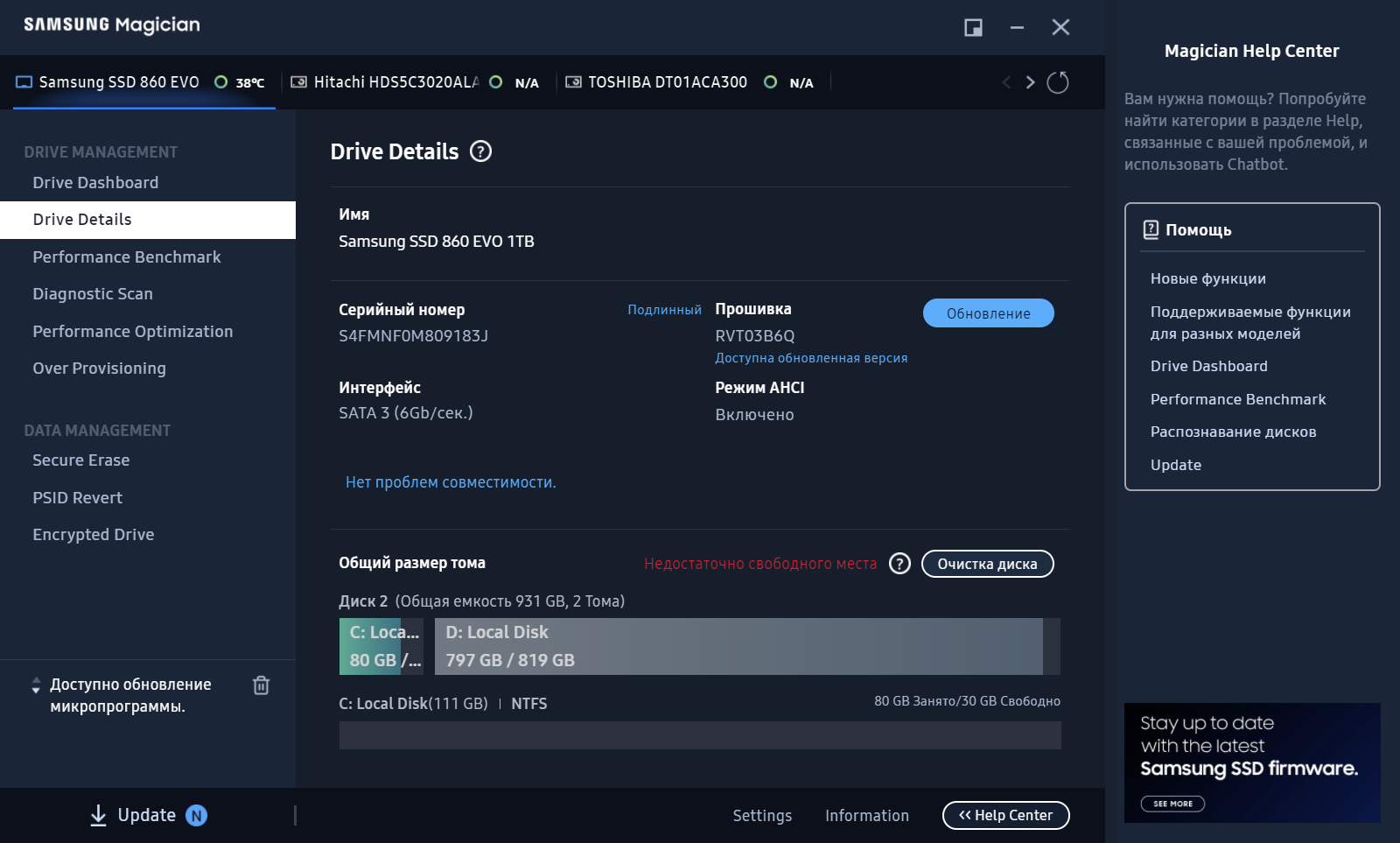Image resolution: width=1400 pixels, height=843 pixels.
Task: Toggle compact window mode icon
Action: pos(973,28)
